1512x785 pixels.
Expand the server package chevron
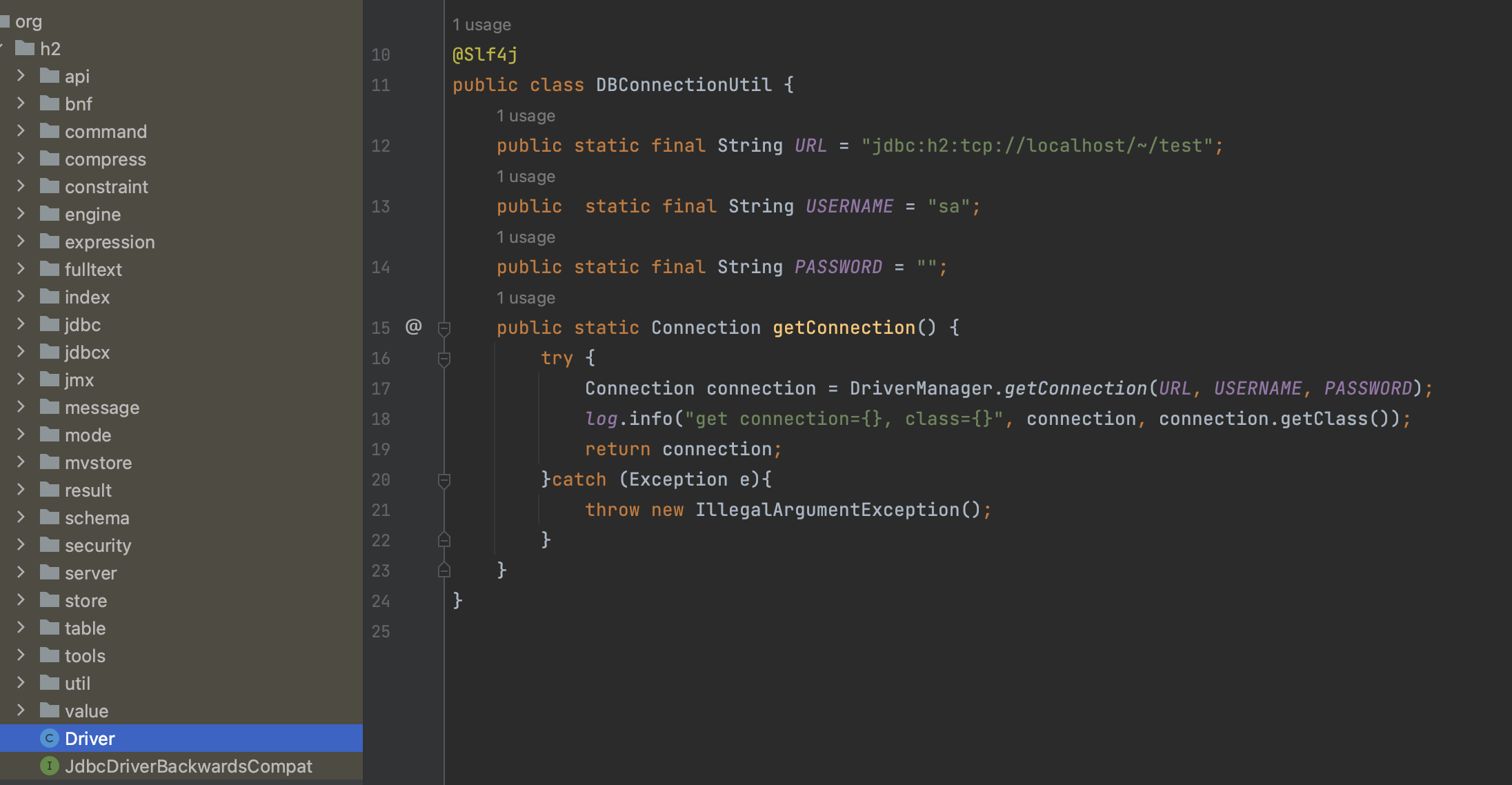click(x=21, y=573)
